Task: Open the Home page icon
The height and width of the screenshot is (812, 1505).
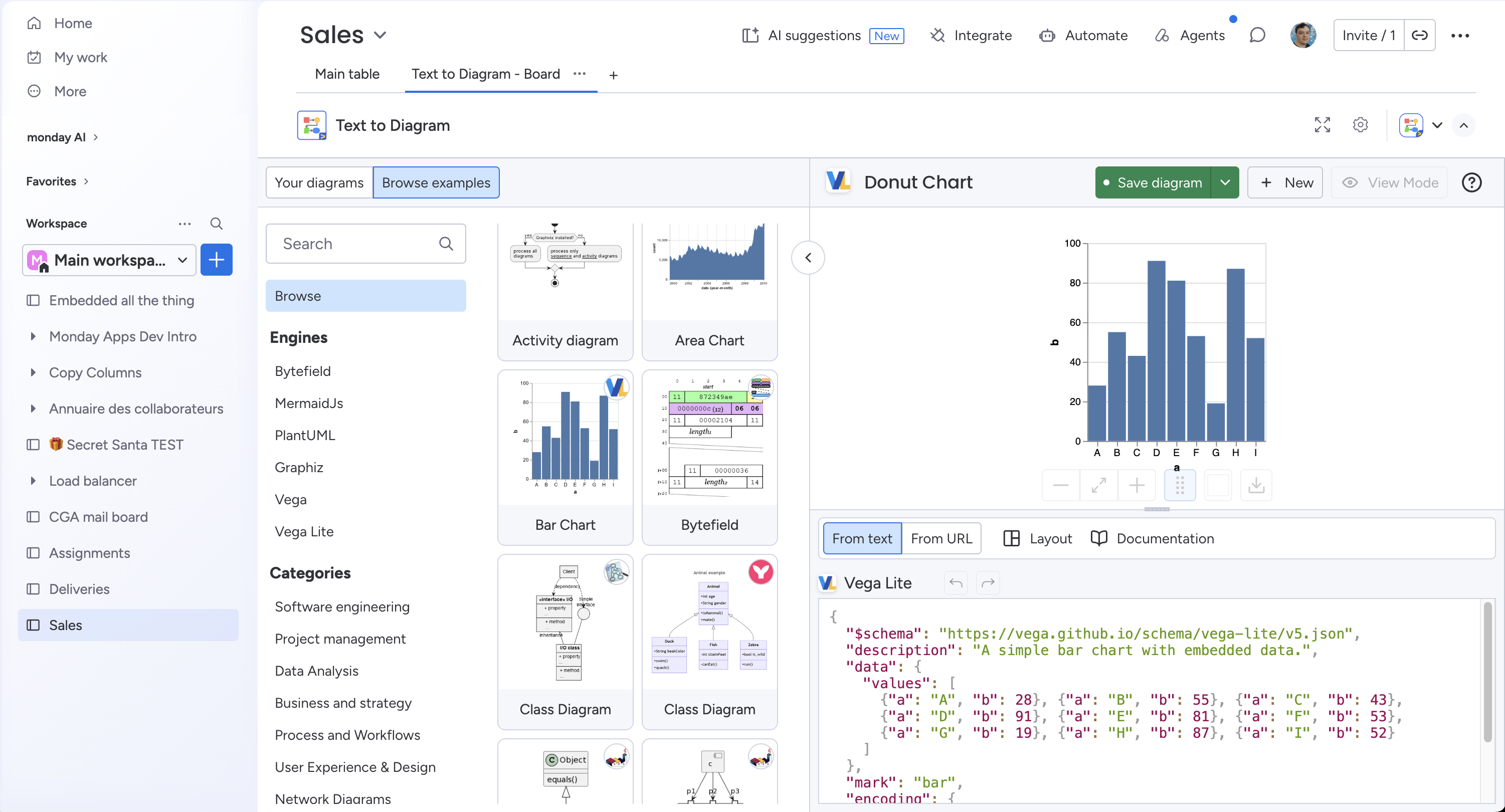Action: (35, 24)
